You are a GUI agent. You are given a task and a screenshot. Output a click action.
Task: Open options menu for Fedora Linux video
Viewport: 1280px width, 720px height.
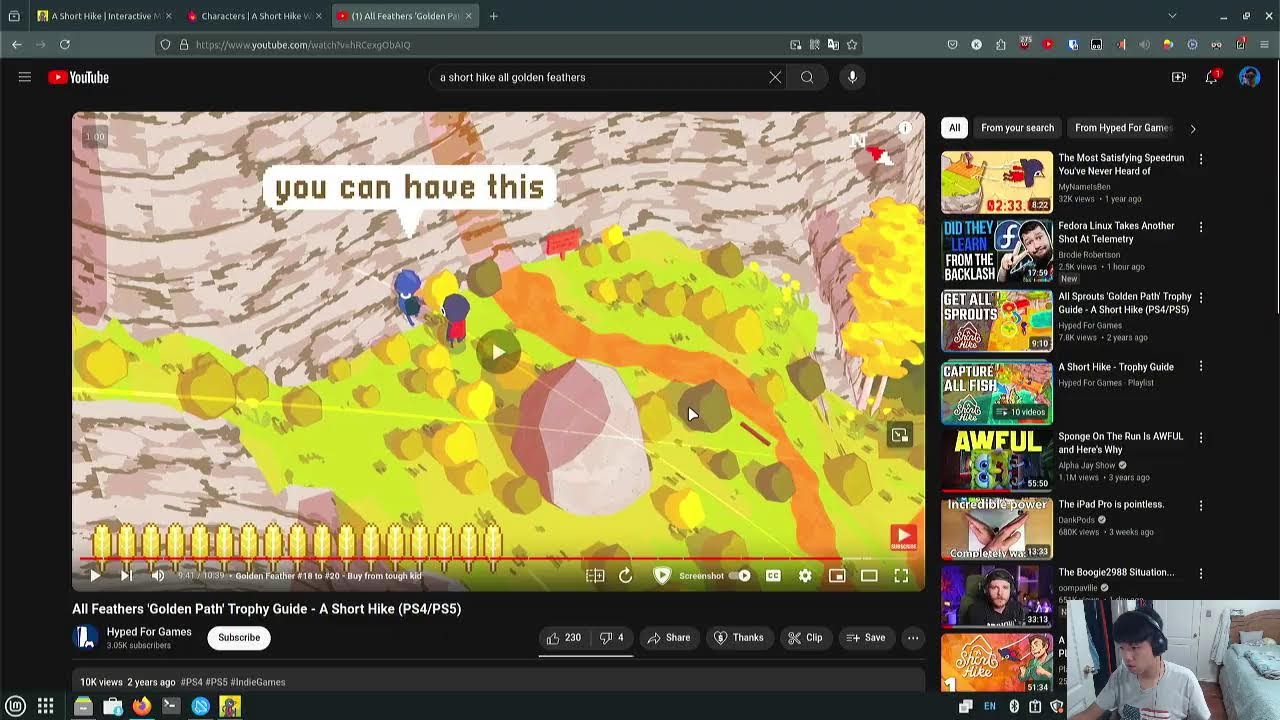pyautogui.click(x=1201, y=227)
